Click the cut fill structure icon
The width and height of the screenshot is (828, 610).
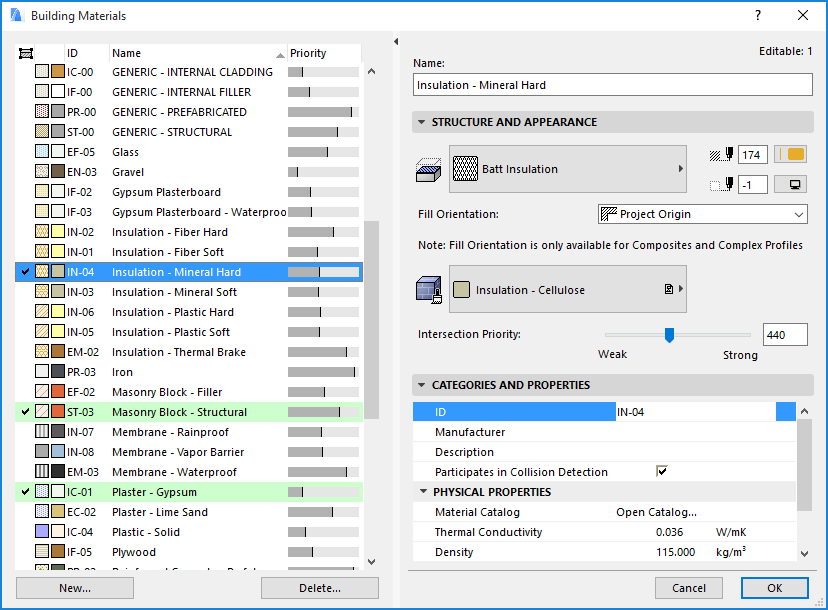coord(428,170)
